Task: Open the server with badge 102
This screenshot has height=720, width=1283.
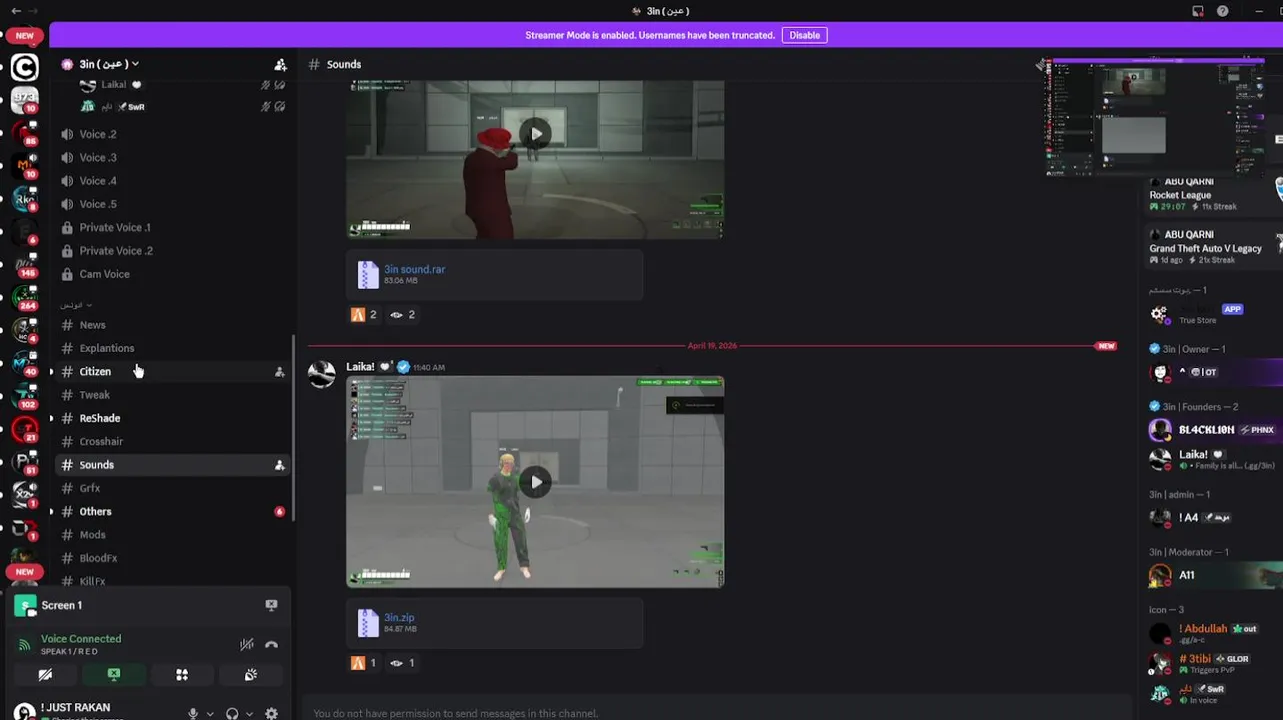Action: tap(24, 396)
